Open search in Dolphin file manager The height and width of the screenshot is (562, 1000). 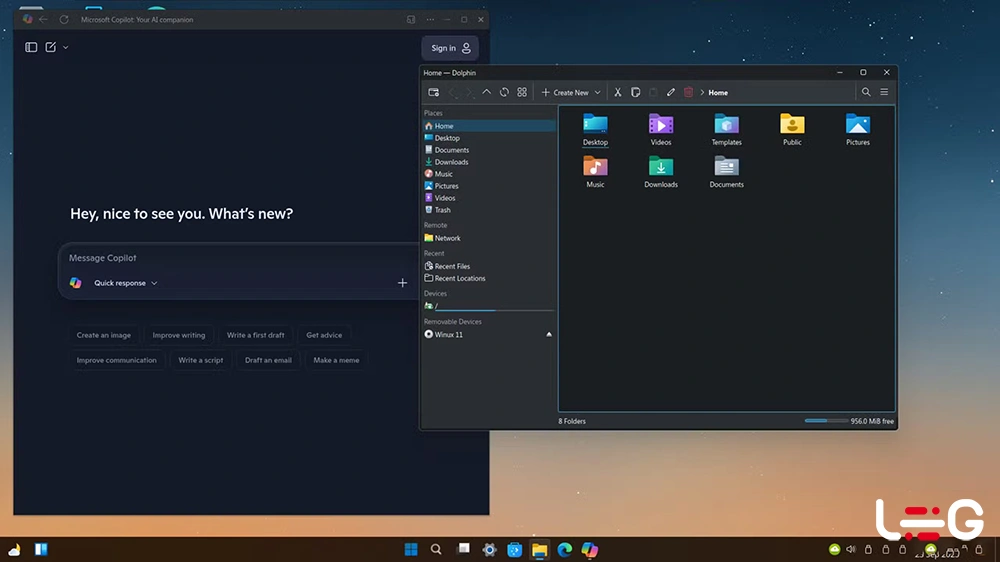point(866,92)
